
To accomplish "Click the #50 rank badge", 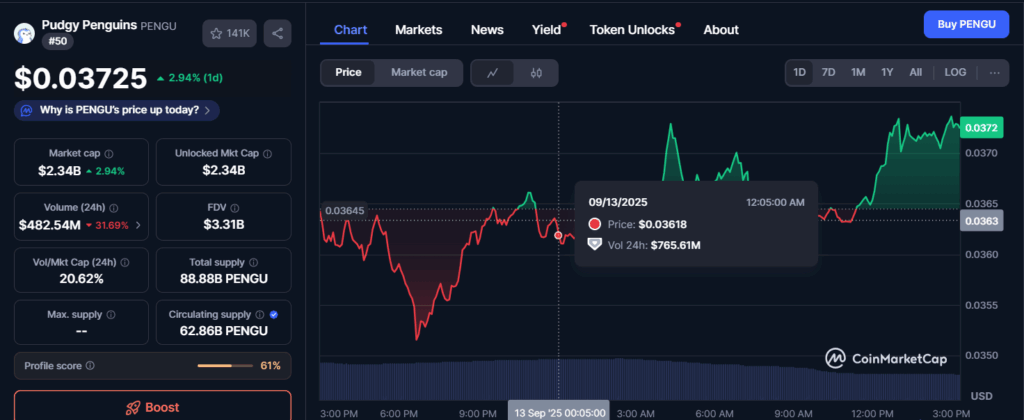I will pos(58,42).
